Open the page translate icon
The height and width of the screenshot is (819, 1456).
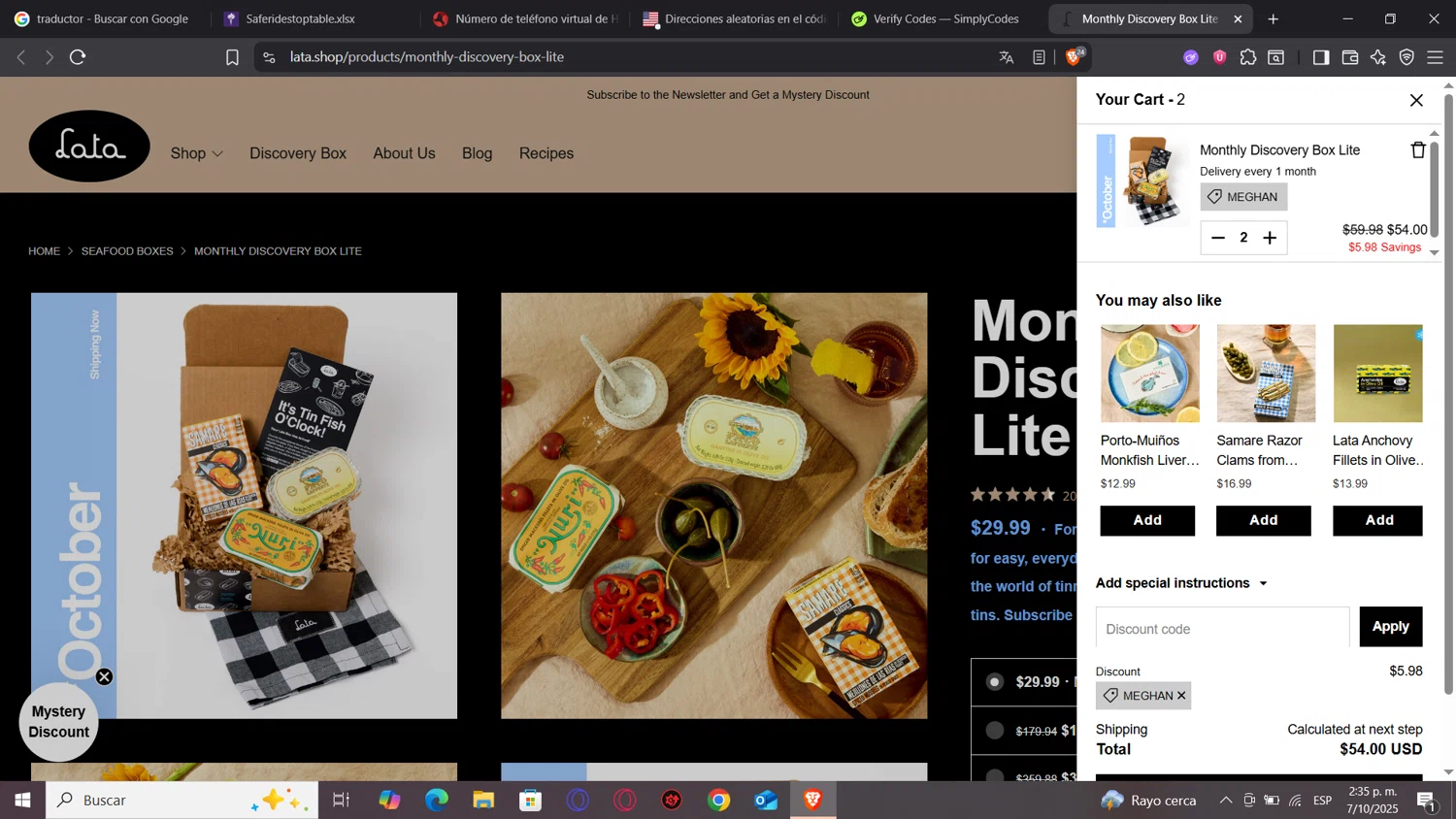tap(1007, 57)
